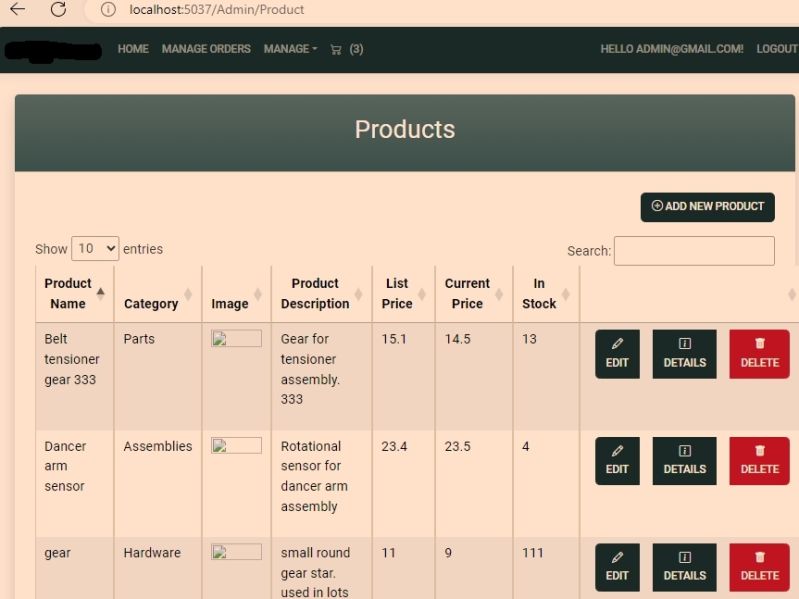This screenshot has width=799, height=599.
Task: Click ADD NEW PRODUCT button
Action: click(x=708, y=207)
